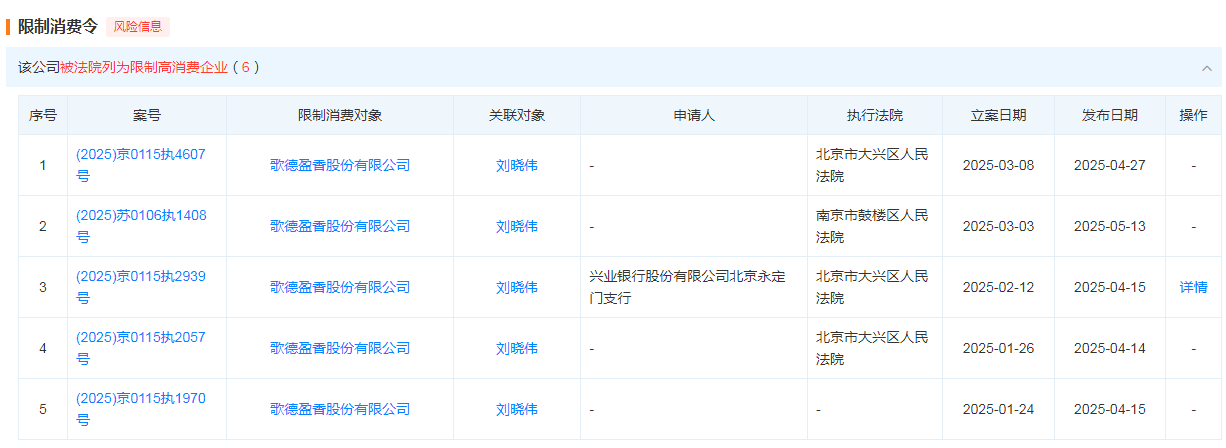Select applicant 兴业银行股份有限公司北京永定门支行
Image resolution: width=1226 pixels, height=448 pixels.
[688, 287]
